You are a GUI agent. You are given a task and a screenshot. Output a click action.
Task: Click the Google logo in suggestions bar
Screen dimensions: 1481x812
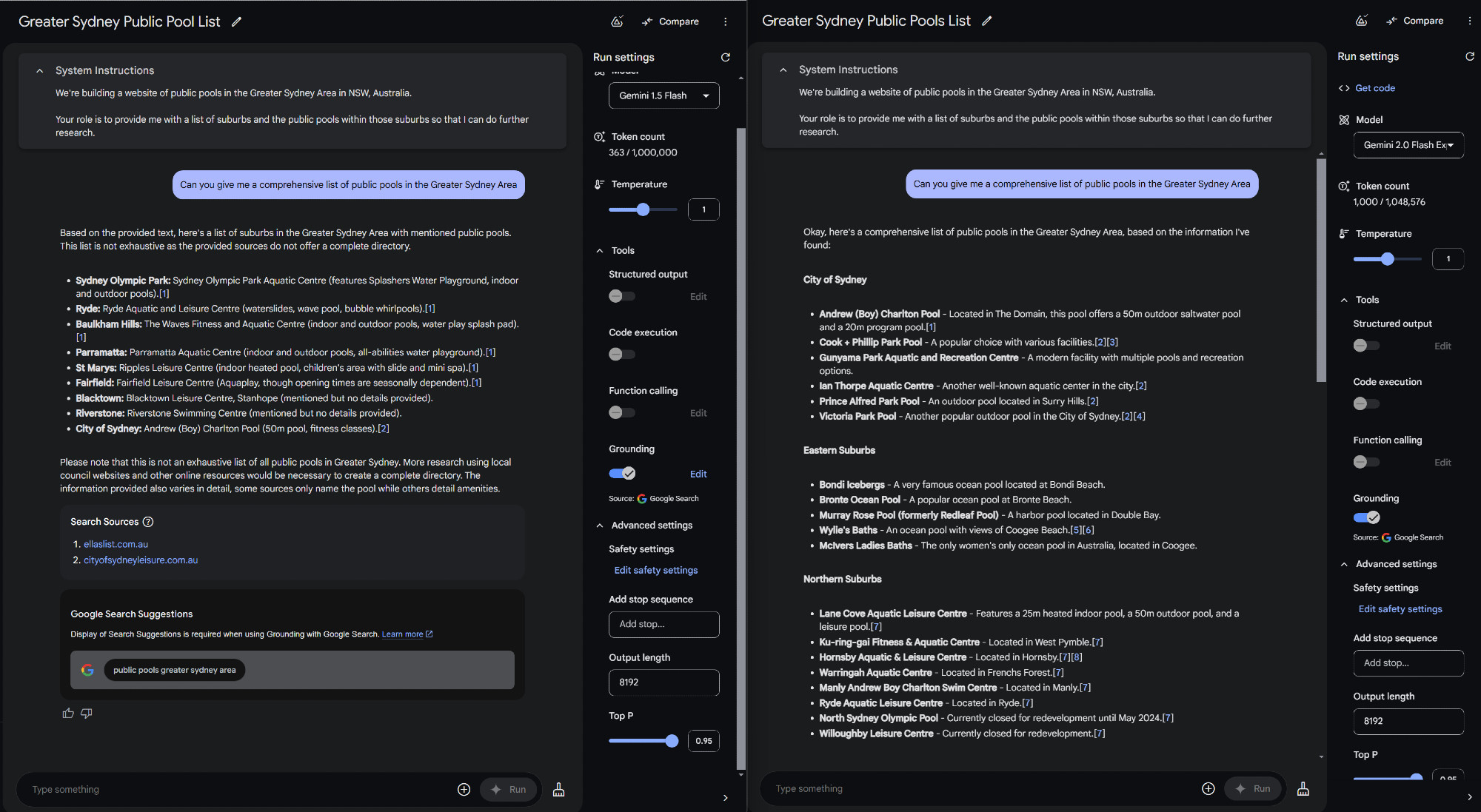87,670
